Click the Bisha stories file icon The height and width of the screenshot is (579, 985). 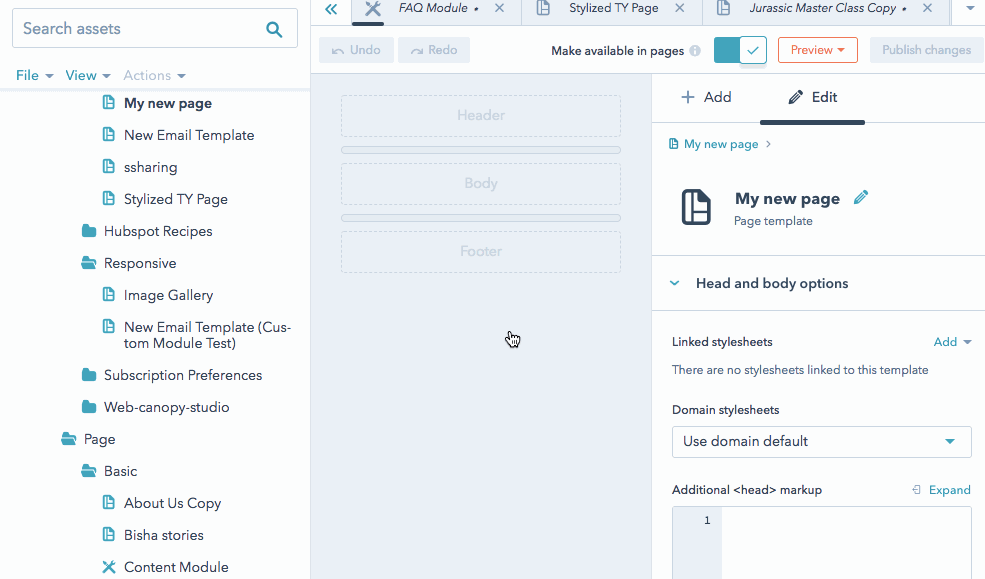(x=109, y=534)
